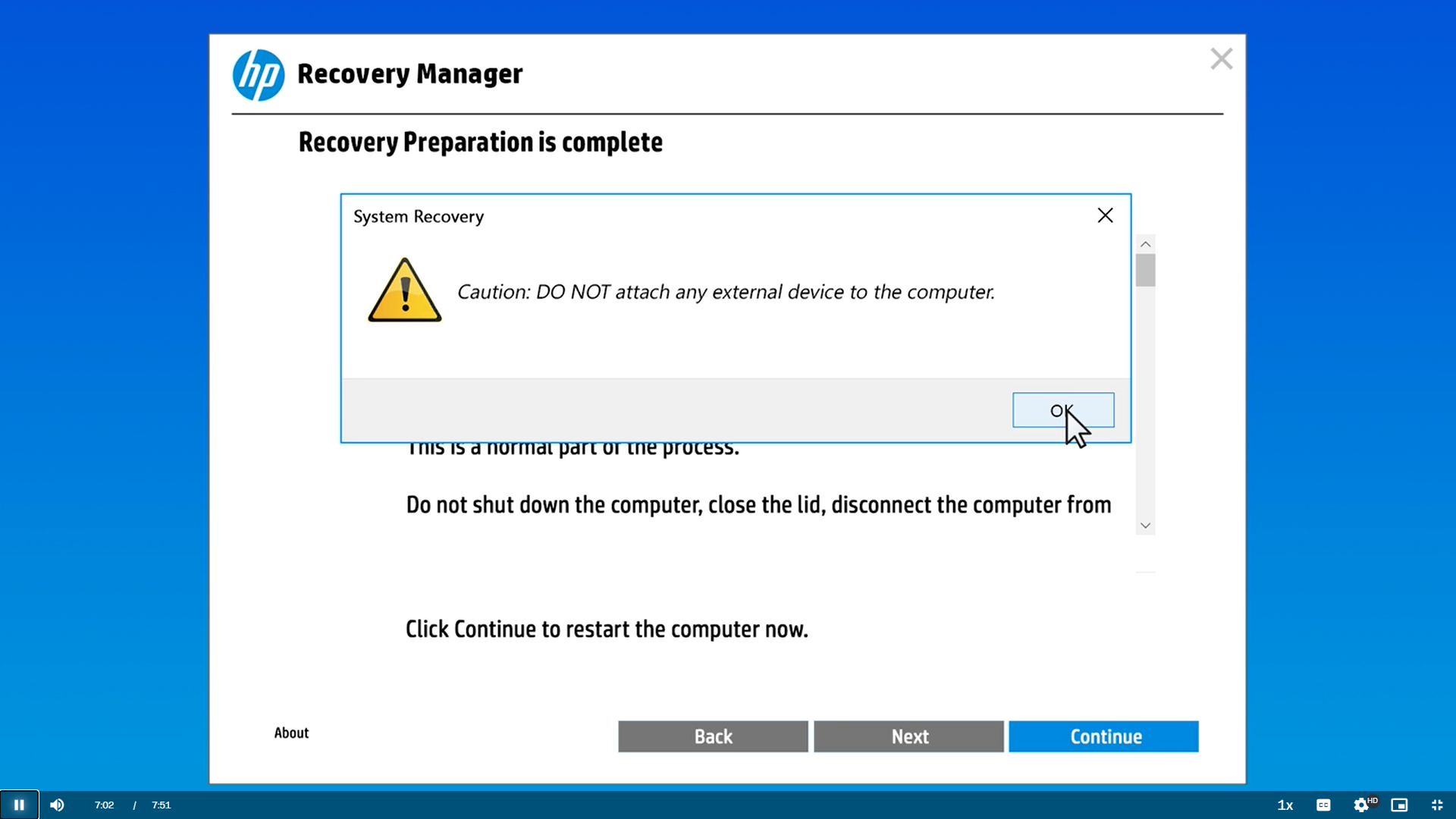Image resolution: width=1456 pixels, height=819 pixels.
Task: Open video quality settings gear
Action: 1361,805
